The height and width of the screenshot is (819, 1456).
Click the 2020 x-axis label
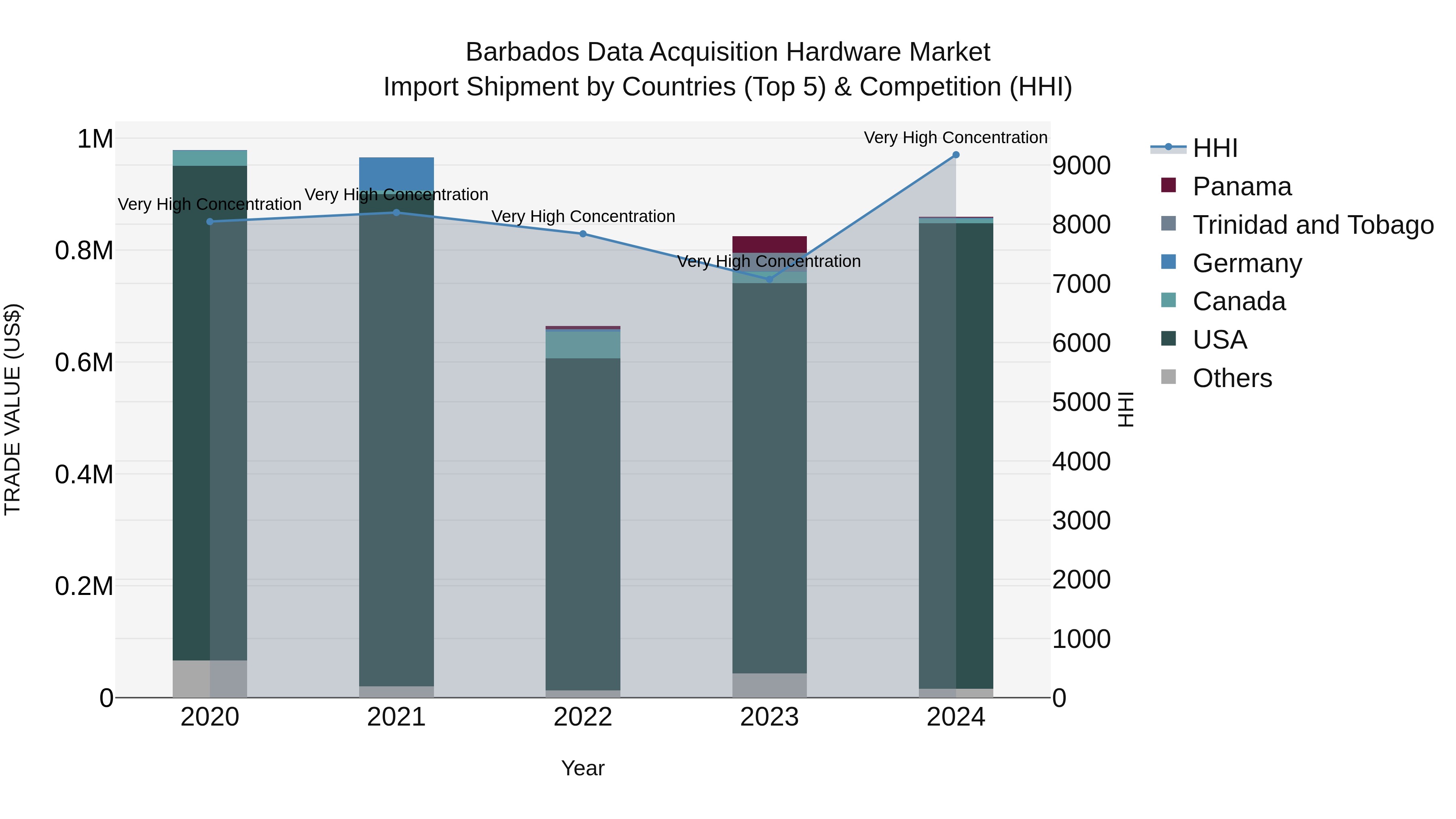[x=210, y=717]
